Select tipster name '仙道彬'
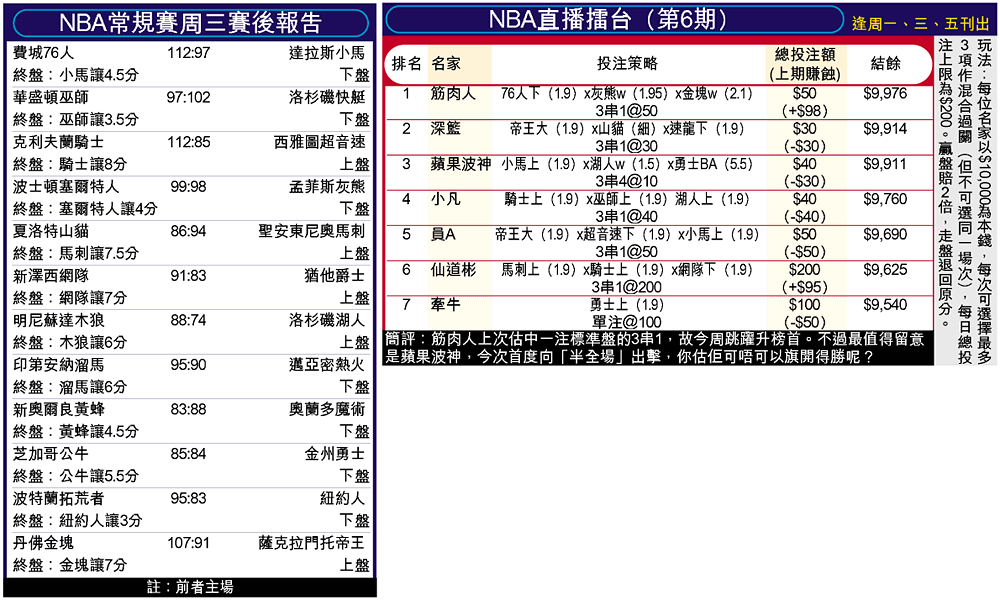 click(453, 270)
